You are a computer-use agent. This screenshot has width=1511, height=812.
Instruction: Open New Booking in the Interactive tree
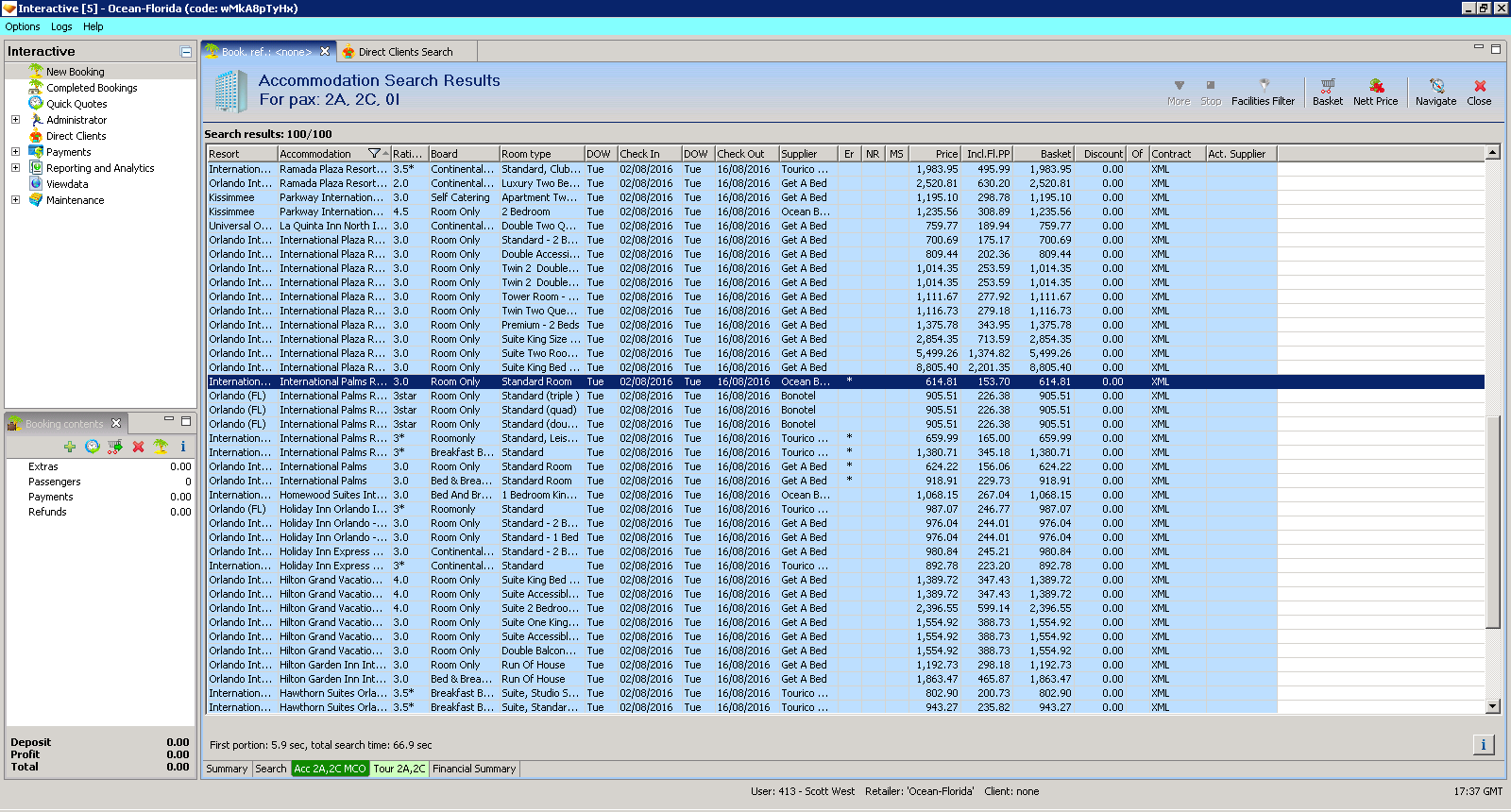pos(75,72)
